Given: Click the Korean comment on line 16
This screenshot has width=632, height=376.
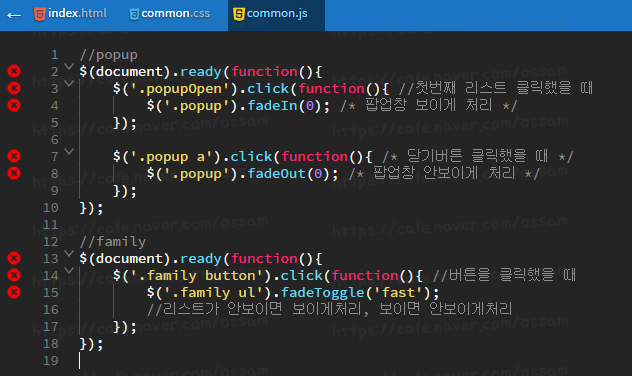Looking at the screenshot, I should (x=329, y=309).
